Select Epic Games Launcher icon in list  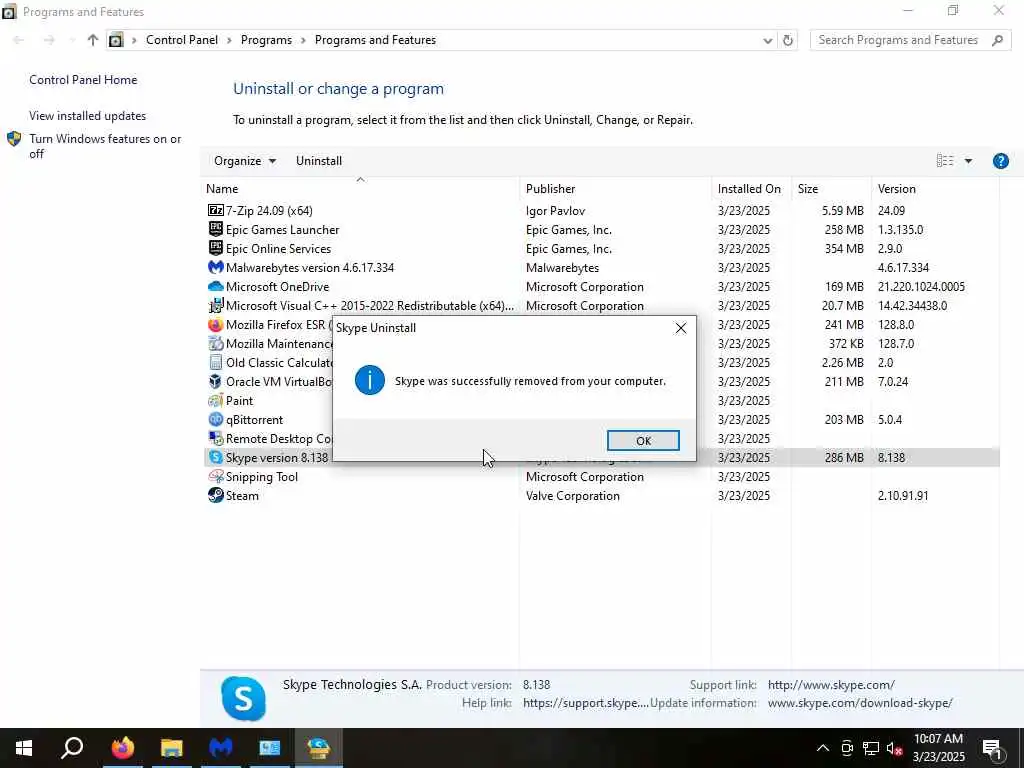click(216, 229)
